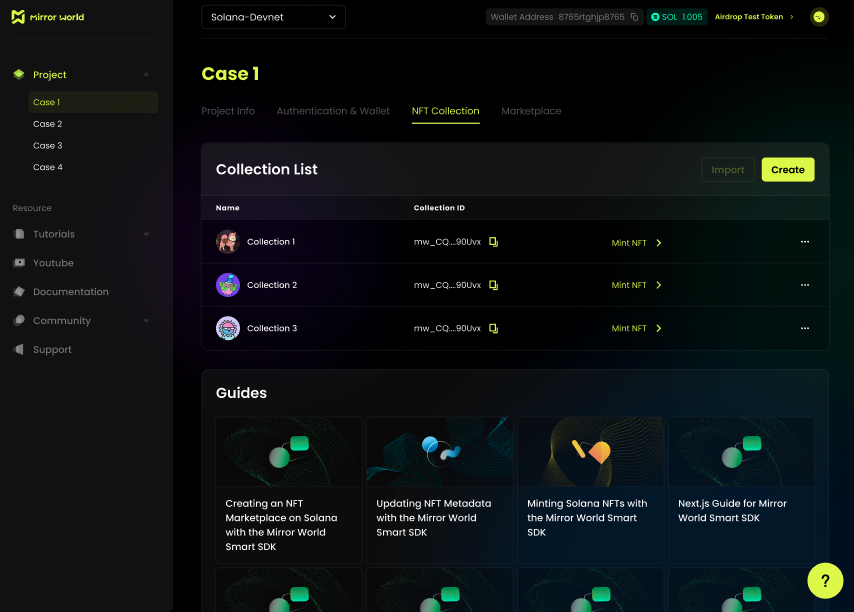The height and width of the screenshot is (612, 854).
Task: Click the Mirror World logo
Action: [48, 17]
